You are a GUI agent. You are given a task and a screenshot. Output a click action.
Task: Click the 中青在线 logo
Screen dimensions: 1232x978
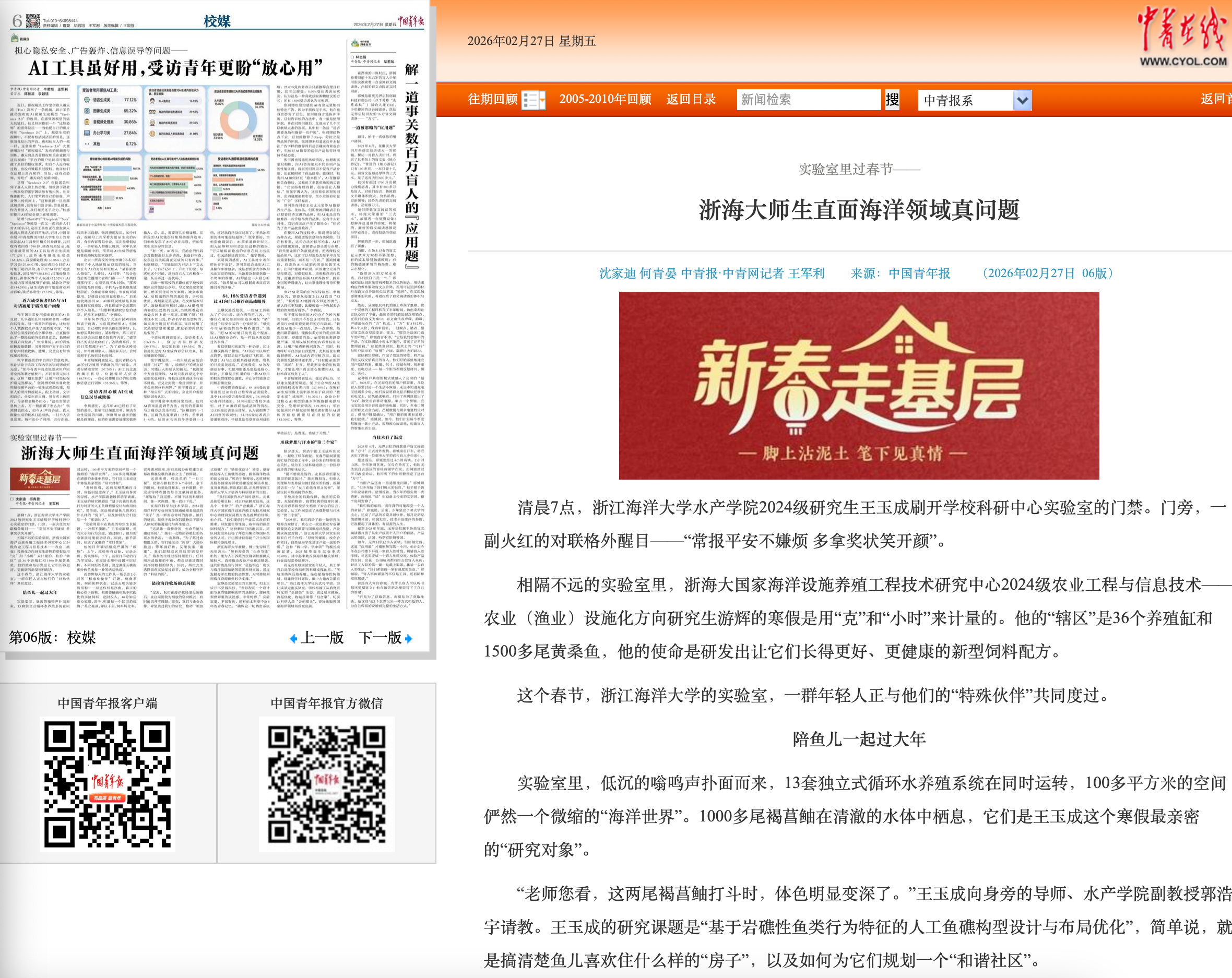point(1183,37)
